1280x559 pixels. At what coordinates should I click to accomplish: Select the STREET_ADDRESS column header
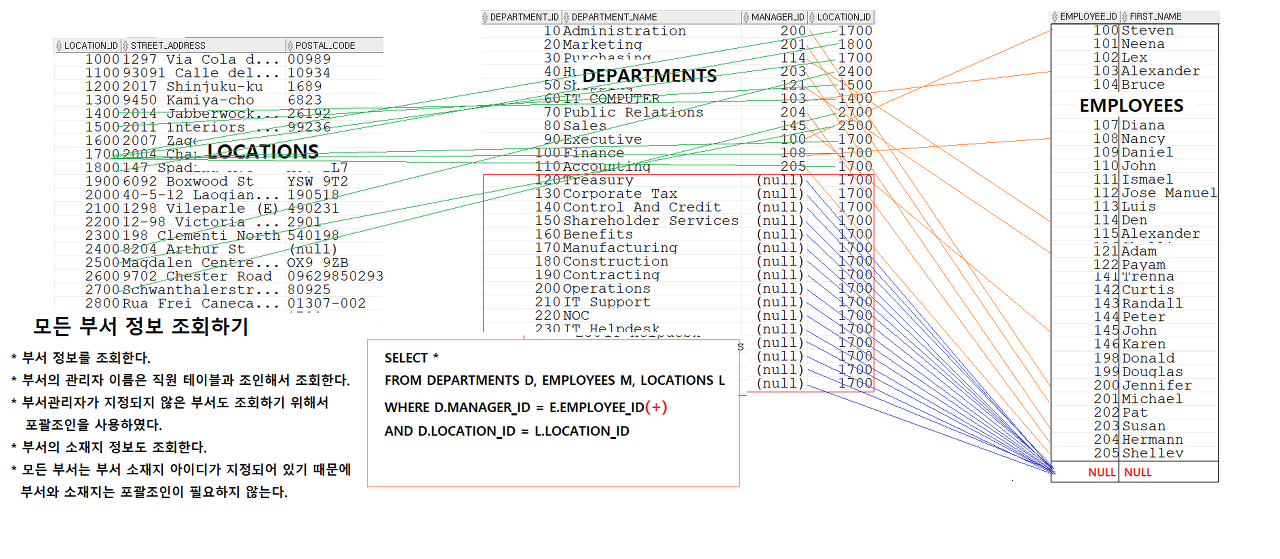coord(203,46)
